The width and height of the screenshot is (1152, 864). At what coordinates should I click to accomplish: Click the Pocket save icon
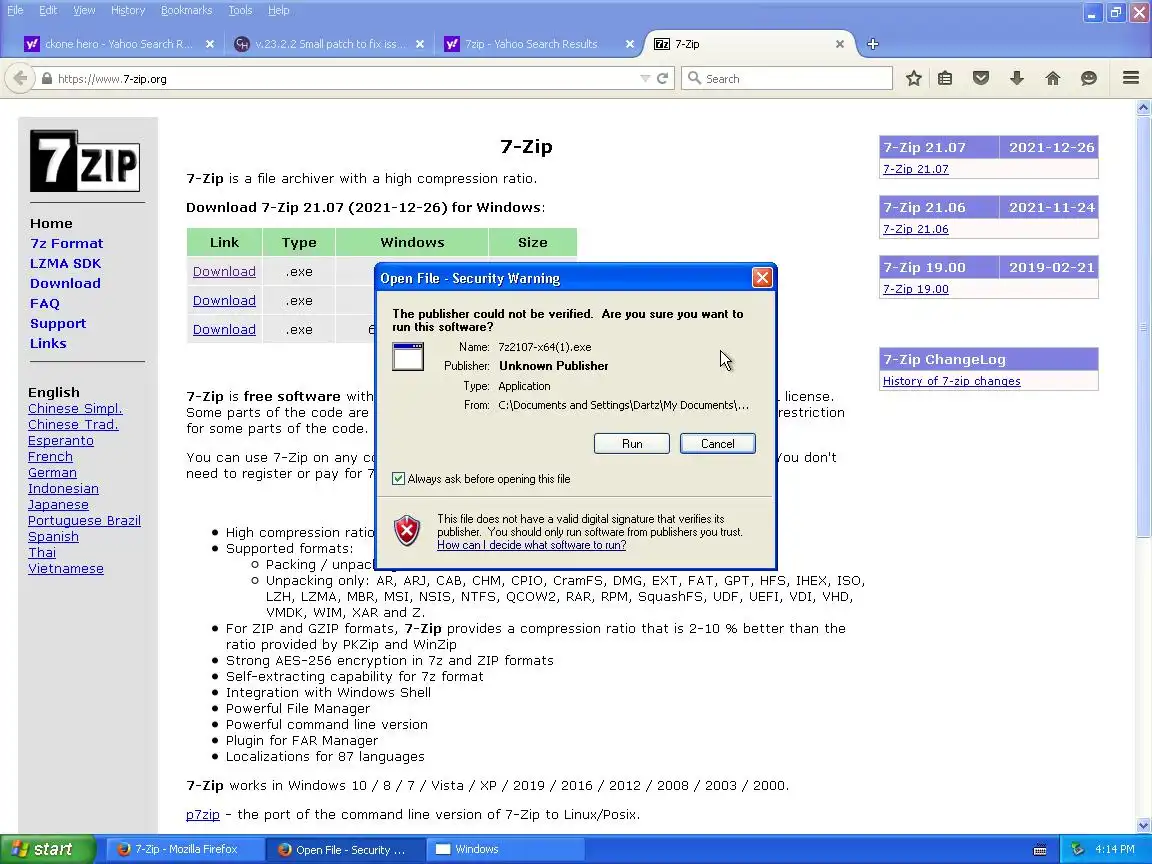[981, 78]
